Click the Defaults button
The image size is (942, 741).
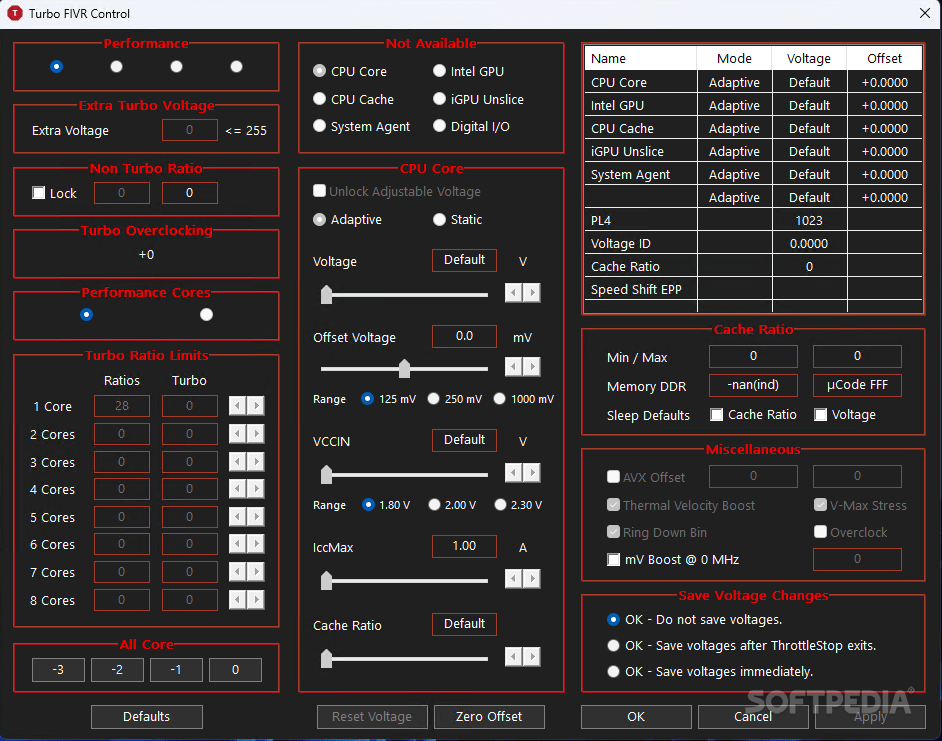tap(146, 717)
